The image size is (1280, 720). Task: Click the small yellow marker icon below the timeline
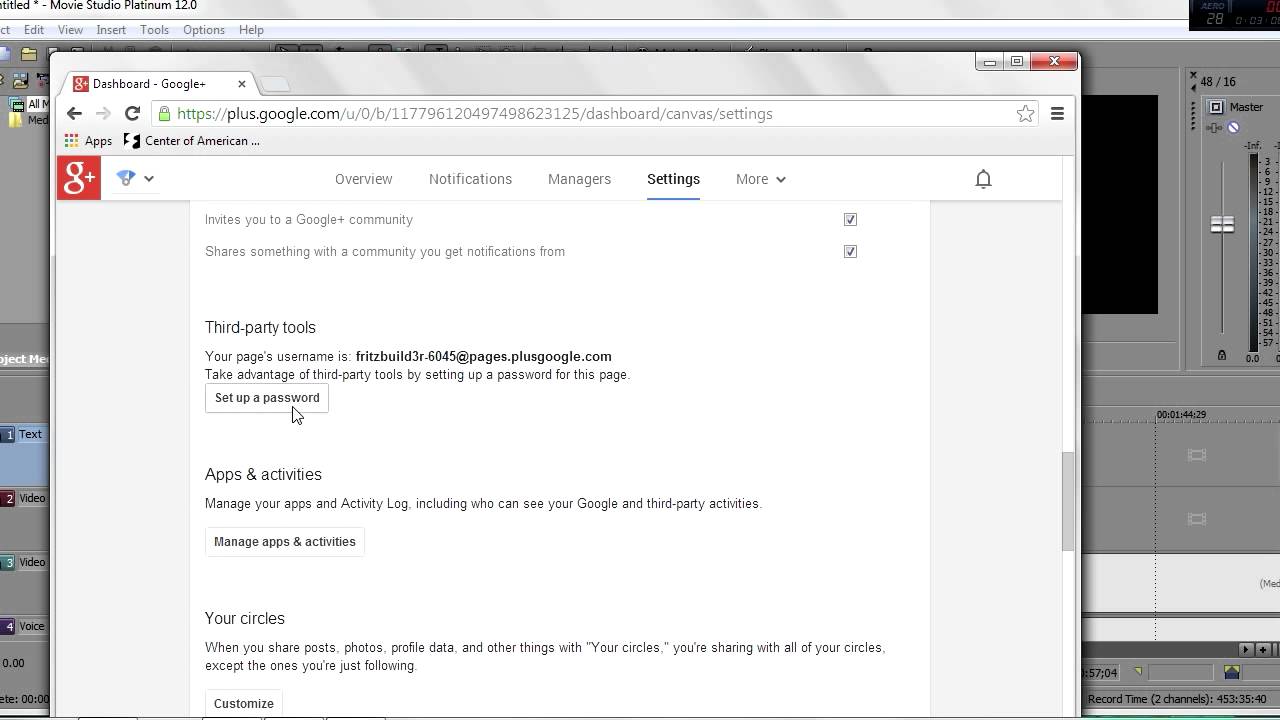pyautogui.click(x=1138, y=672)
